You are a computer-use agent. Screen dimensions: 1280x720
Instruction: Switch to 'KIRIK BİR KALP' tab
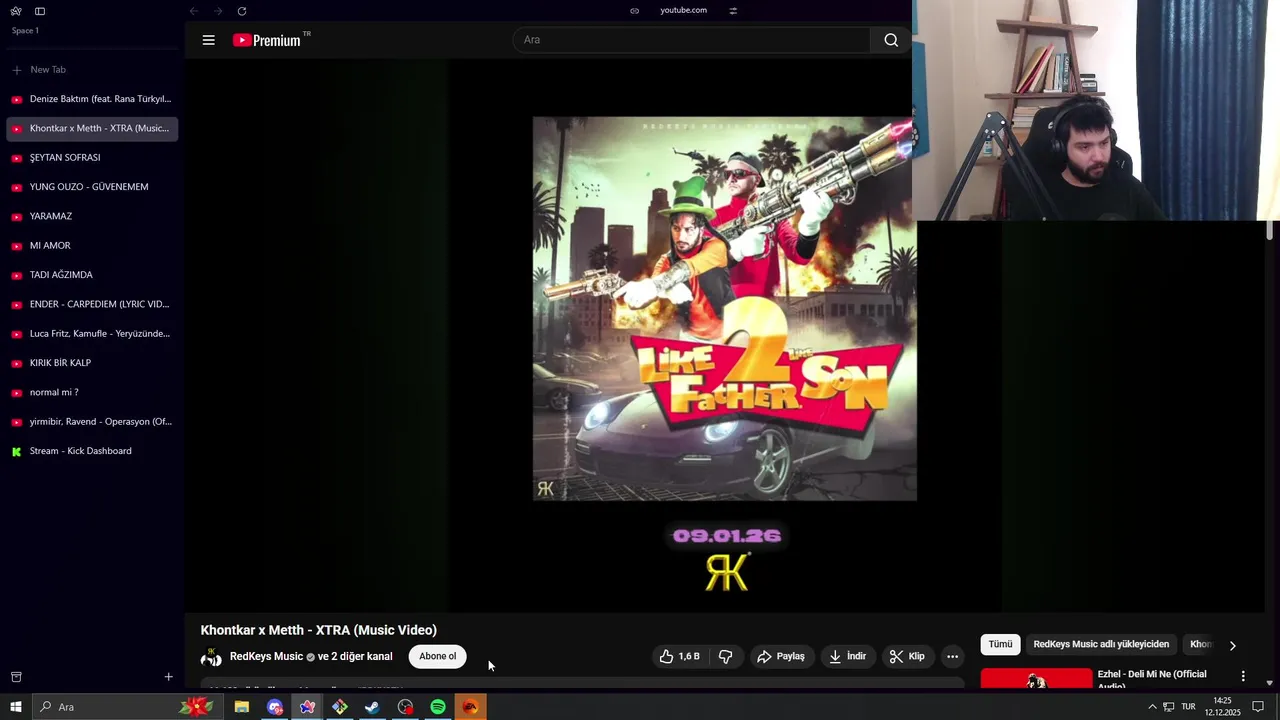(92, 363)
